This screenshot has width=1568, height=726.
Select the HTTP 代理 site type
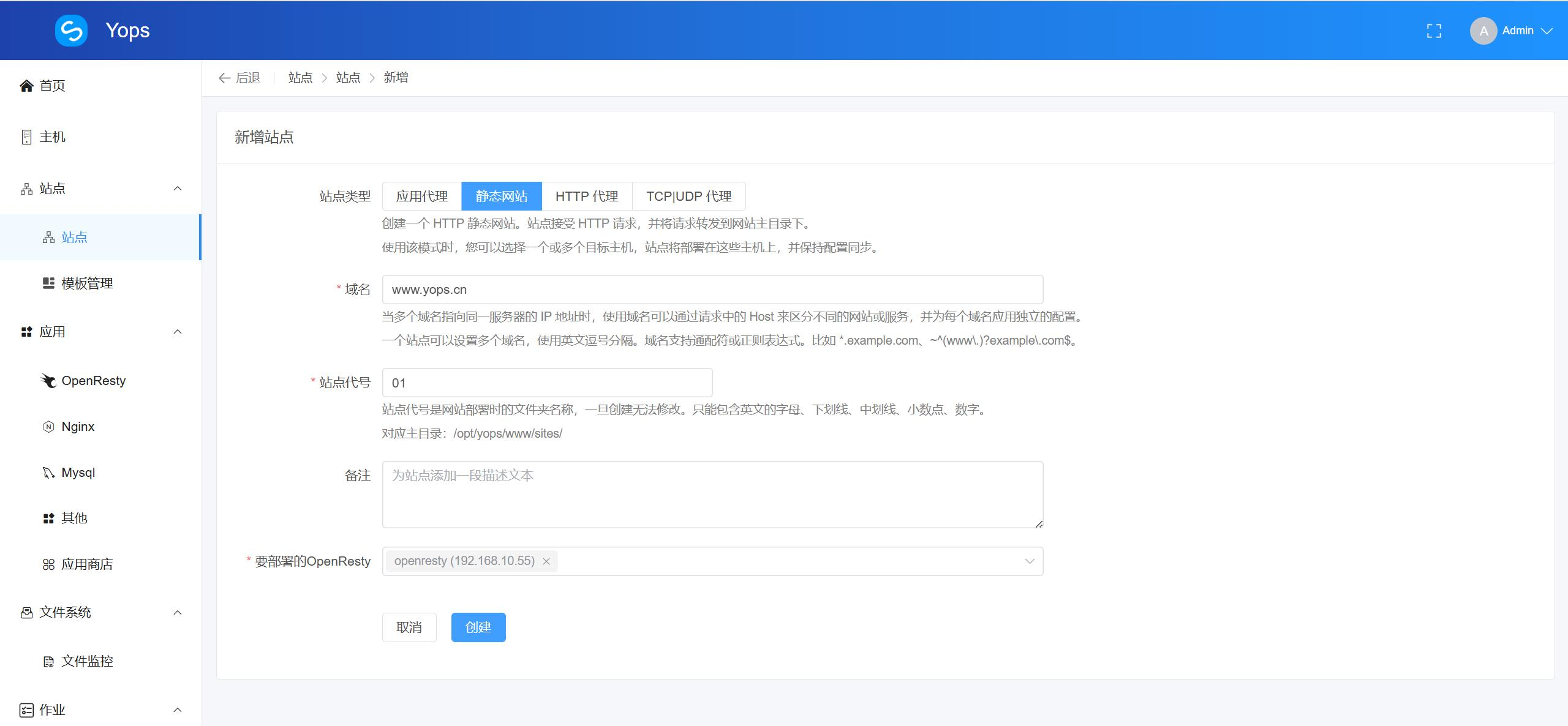click(586, 196)
